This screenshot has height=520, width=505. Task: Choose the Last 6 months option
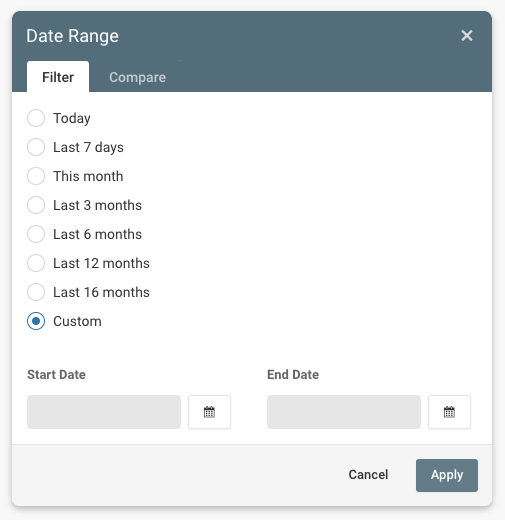[36, 234]
